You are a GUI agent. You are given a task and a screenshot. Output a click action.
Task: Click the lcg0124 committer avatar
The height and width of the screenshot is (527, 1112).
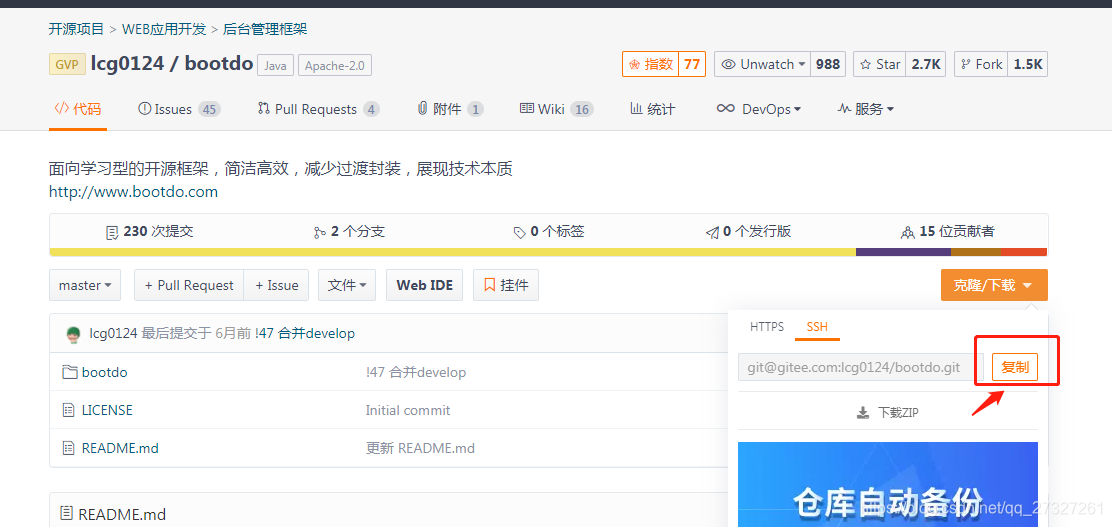[73, 334]
